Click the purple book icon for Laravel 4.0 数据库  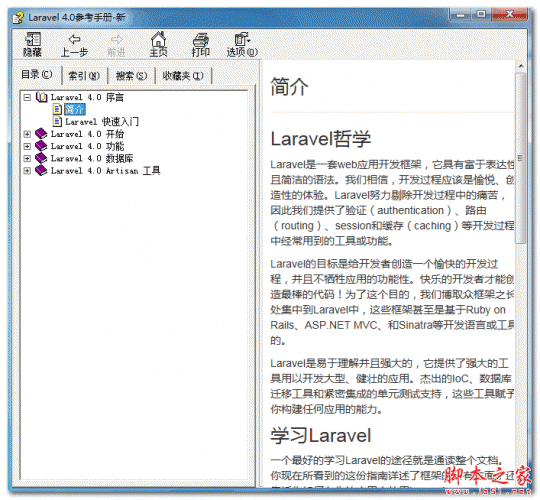pyautogui.click(x=41, y=158)
